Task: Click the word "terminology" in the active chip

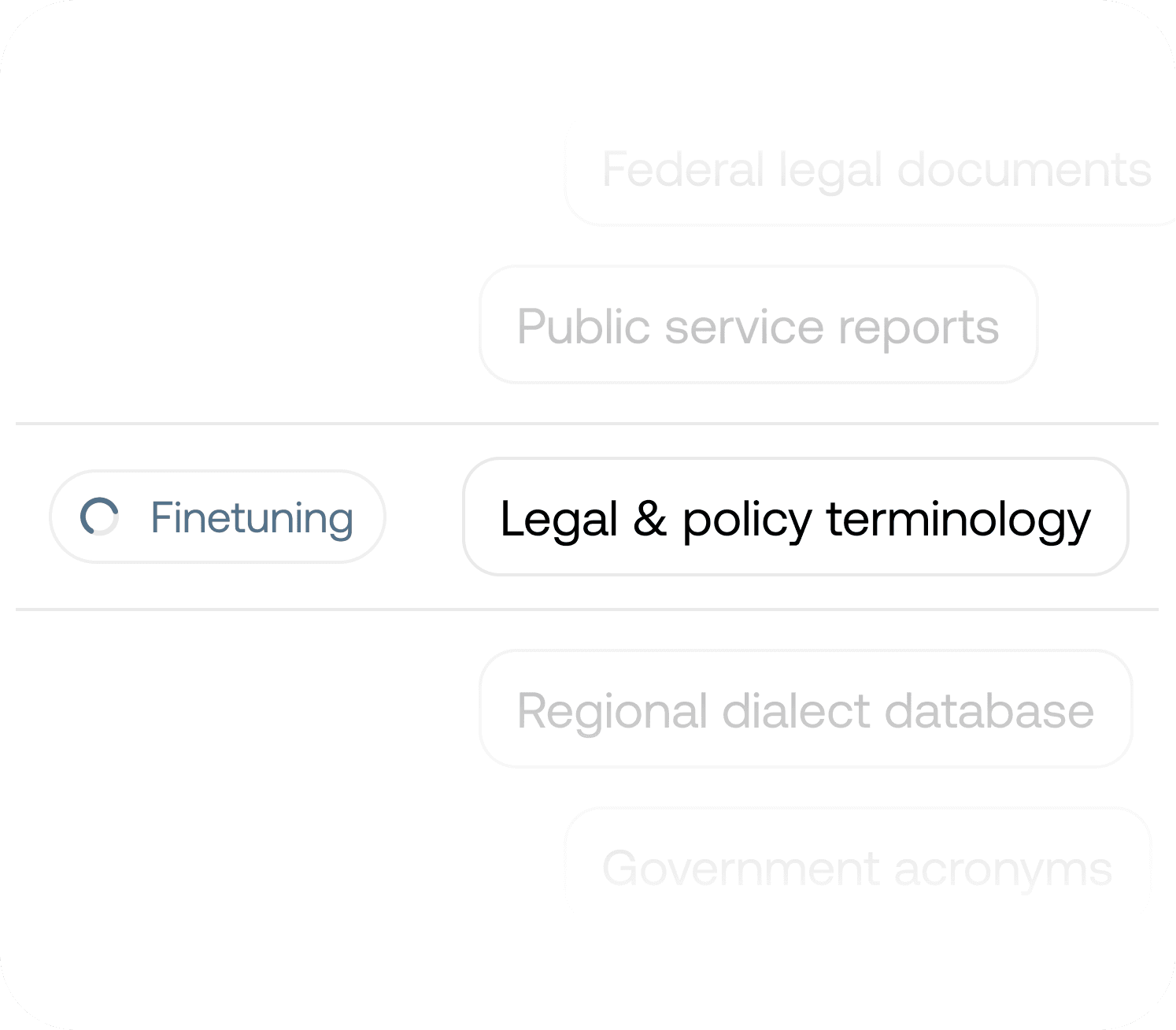Action: pyautogui.click(x=959, y=520)
